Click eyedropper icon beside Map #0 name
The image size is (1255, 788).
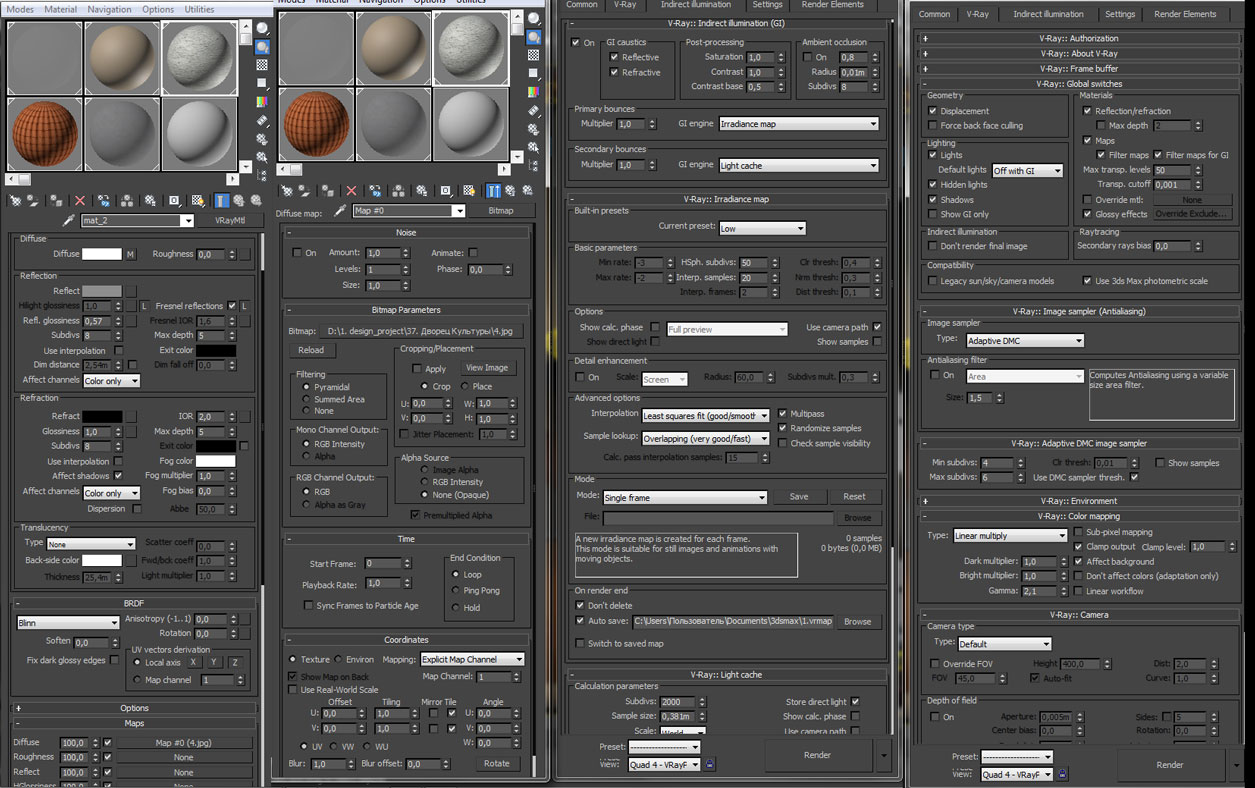tap(340, 211)
